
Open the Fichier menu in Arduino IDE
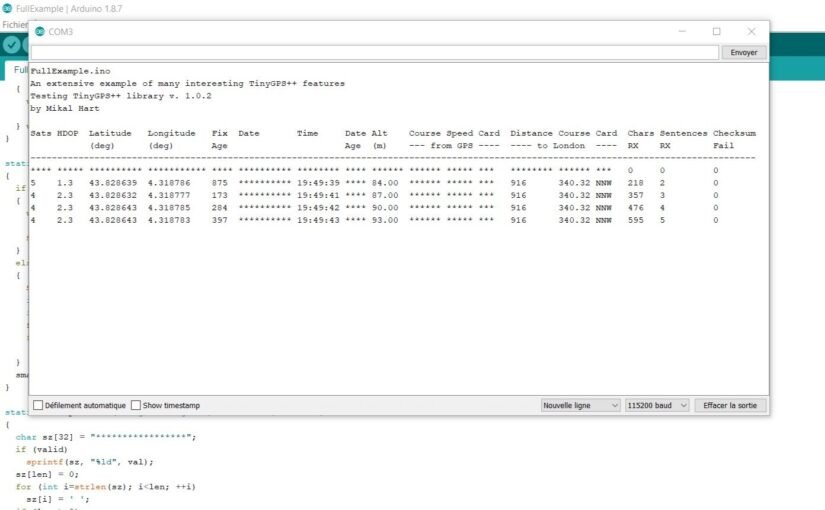pyautogui.click(x=14, y=25)
